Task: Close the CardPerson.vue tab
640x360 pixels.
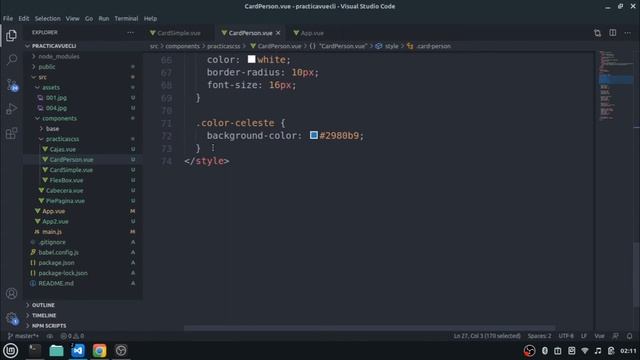Action: pyautogui.click(x=278, y=33)
